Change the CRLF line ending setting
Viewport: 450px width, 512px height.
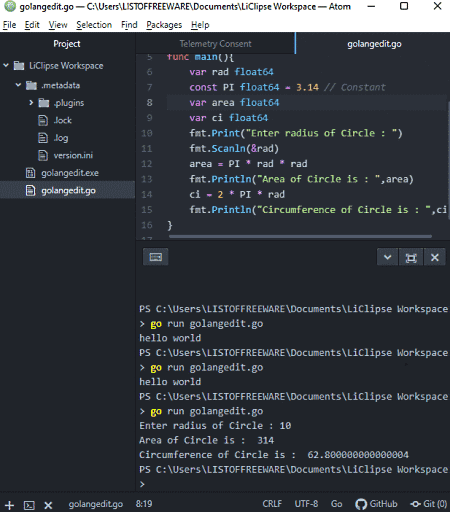[x=272, y=504]
